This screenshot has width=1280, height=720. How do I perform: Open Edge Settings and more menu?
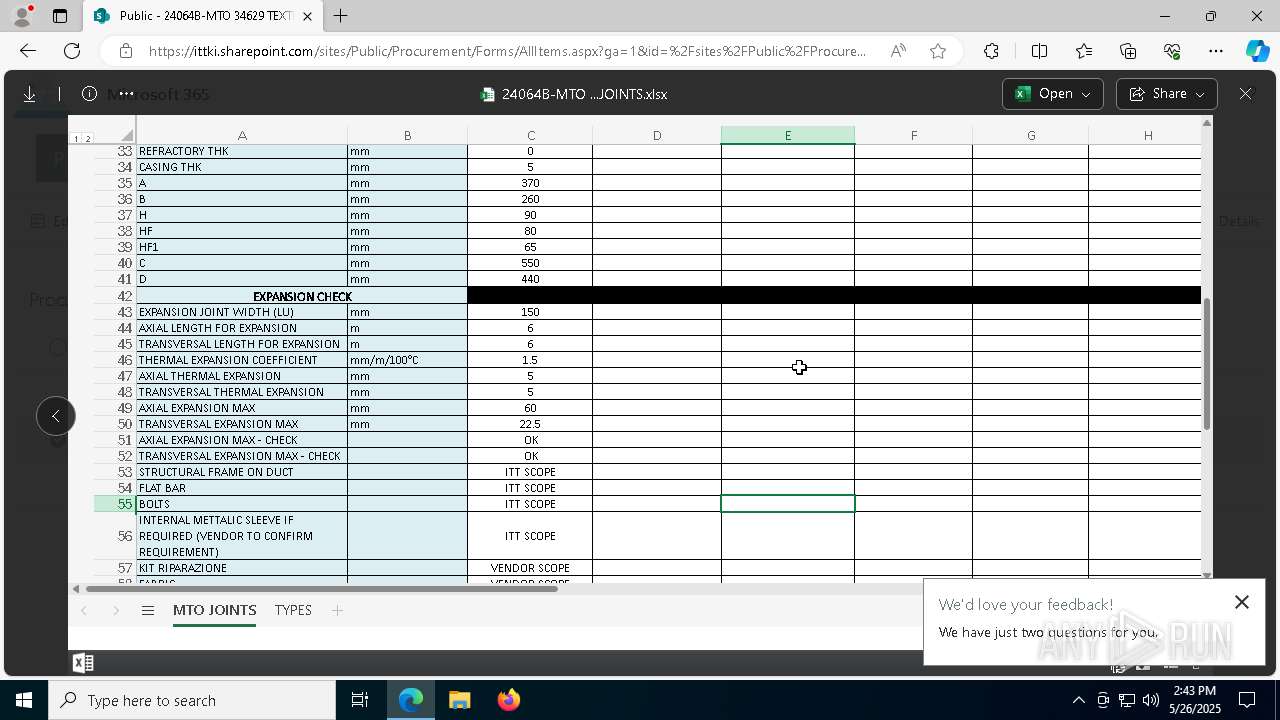click(1216, 51)
